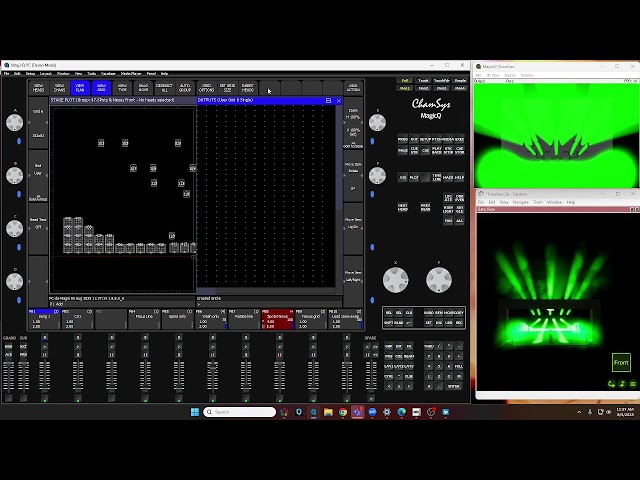This screenshot has height=480, width=640.
Task: Click the Y encoder wheel
Action: [x=439, y=280]
